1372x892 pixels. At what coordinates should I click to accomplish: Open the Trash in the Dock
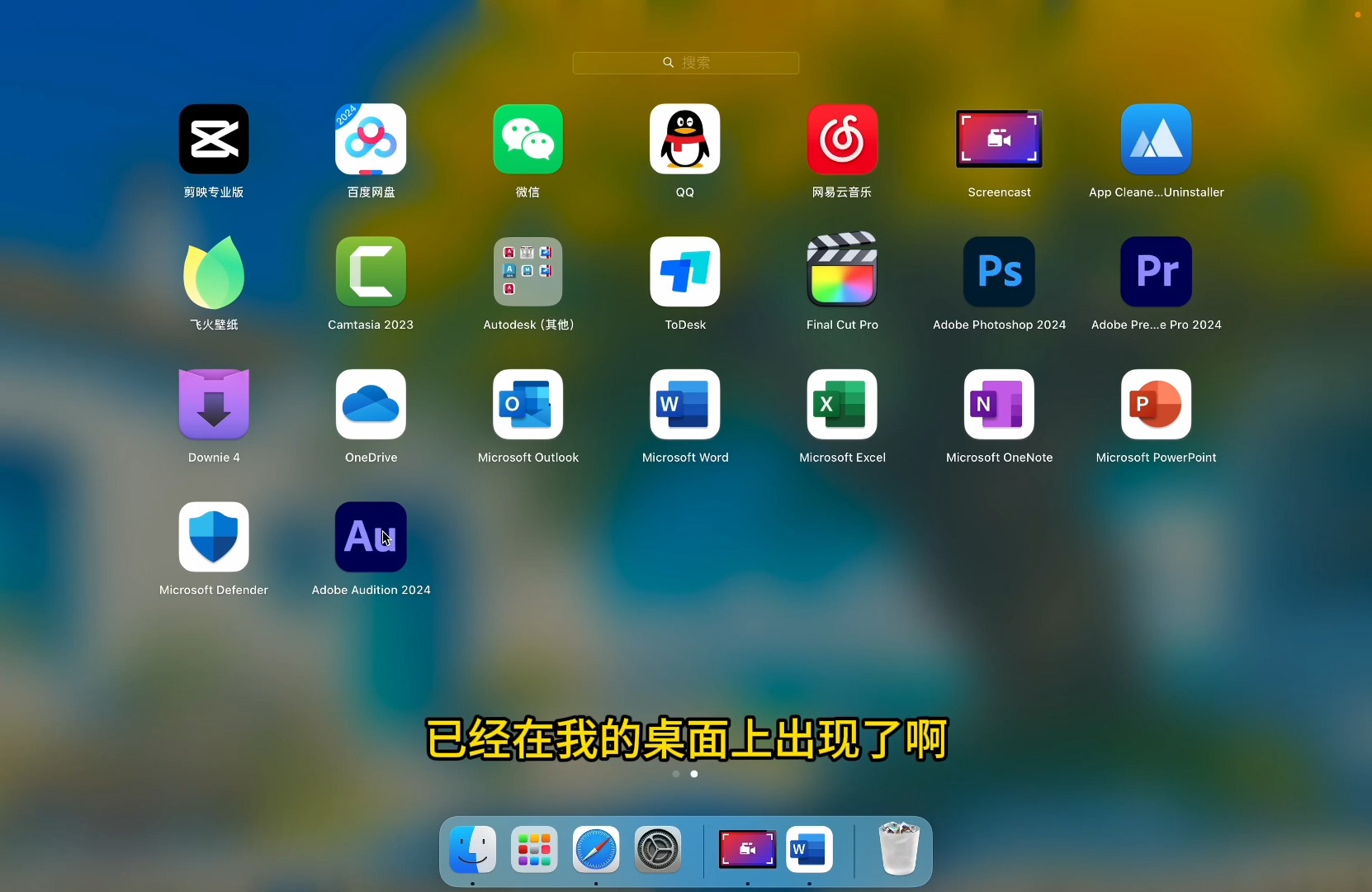(899, 848)
